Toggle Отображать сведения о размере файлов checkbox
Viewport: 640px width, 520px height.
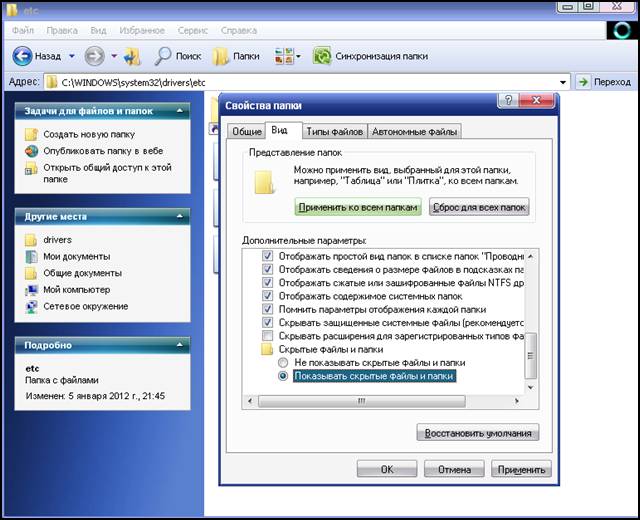(267, 269)
